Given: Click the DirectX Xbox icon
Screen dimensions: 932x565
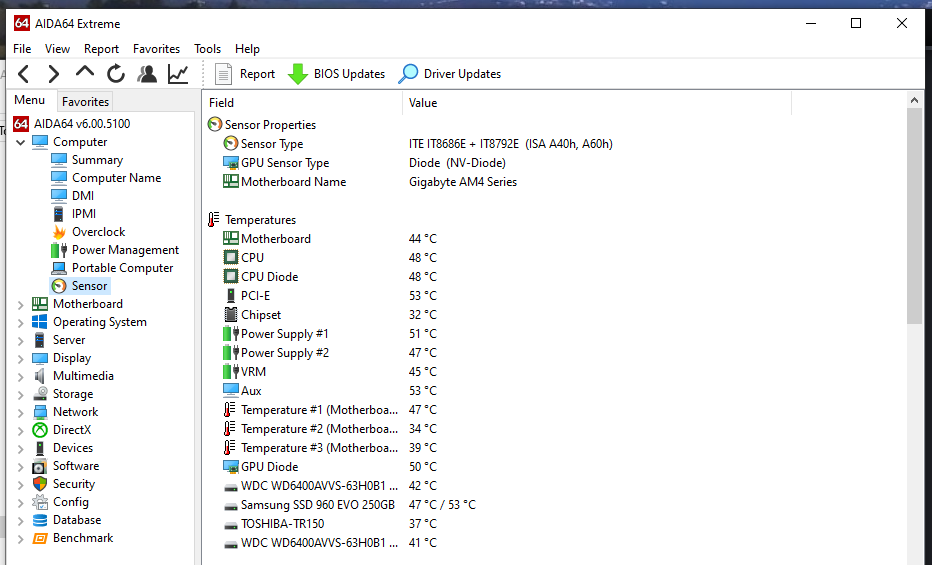Looking at the screenshot, I should [40, 430].
